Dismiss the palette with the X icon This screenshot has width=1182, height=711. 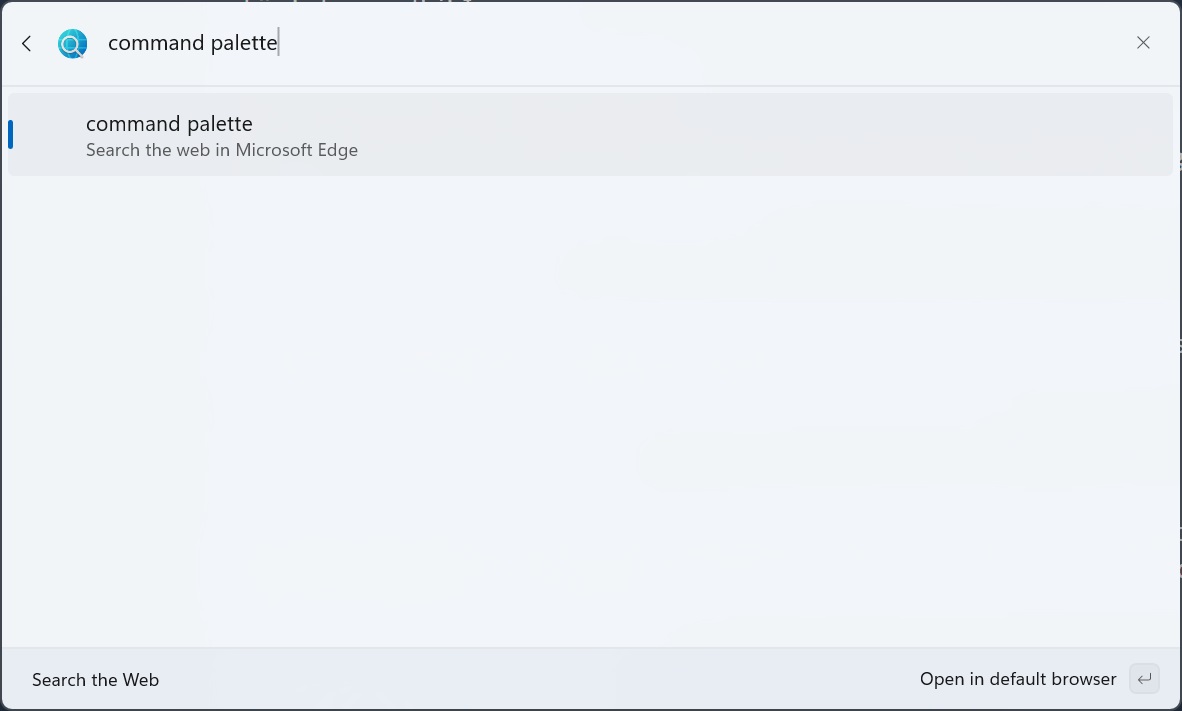point(1143,43)
